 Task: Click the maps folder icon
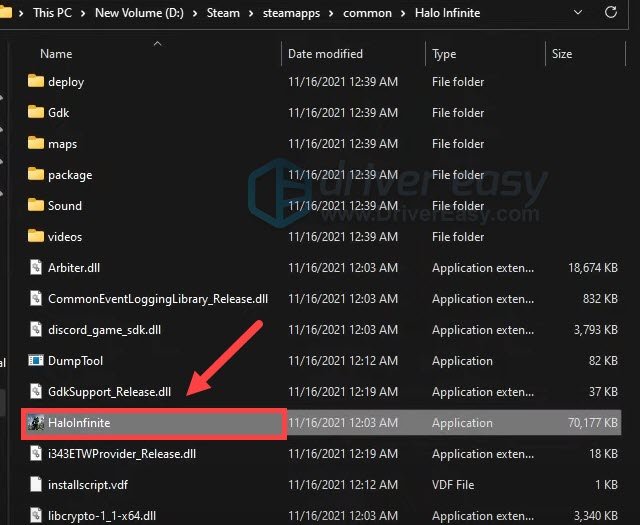coord(36,143)
